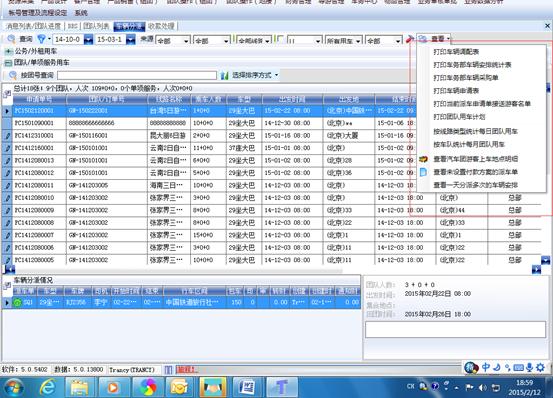Click the empty note box under 回团时间
The width and height of the screenshot is (553, 398).
[x=455, y=330]
